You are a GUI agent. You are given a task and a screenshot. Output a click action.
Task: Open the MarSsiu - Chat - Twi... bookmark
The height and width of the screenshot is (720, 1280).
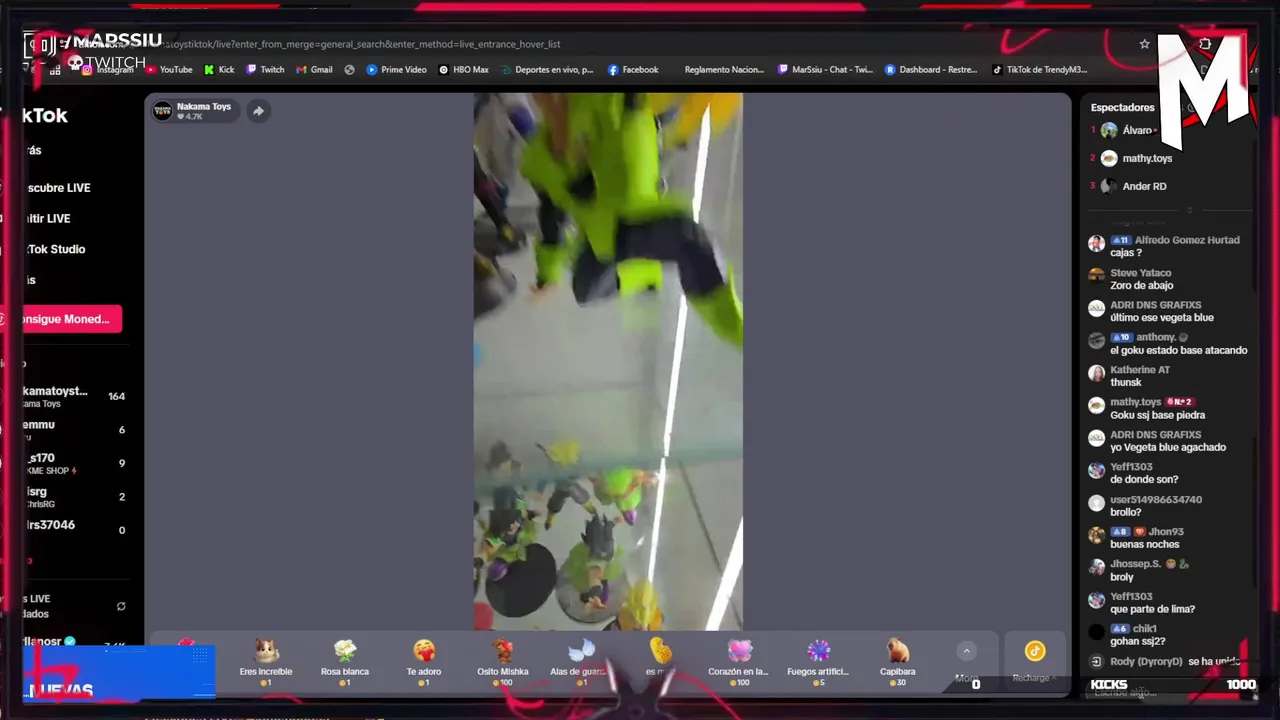825,70
